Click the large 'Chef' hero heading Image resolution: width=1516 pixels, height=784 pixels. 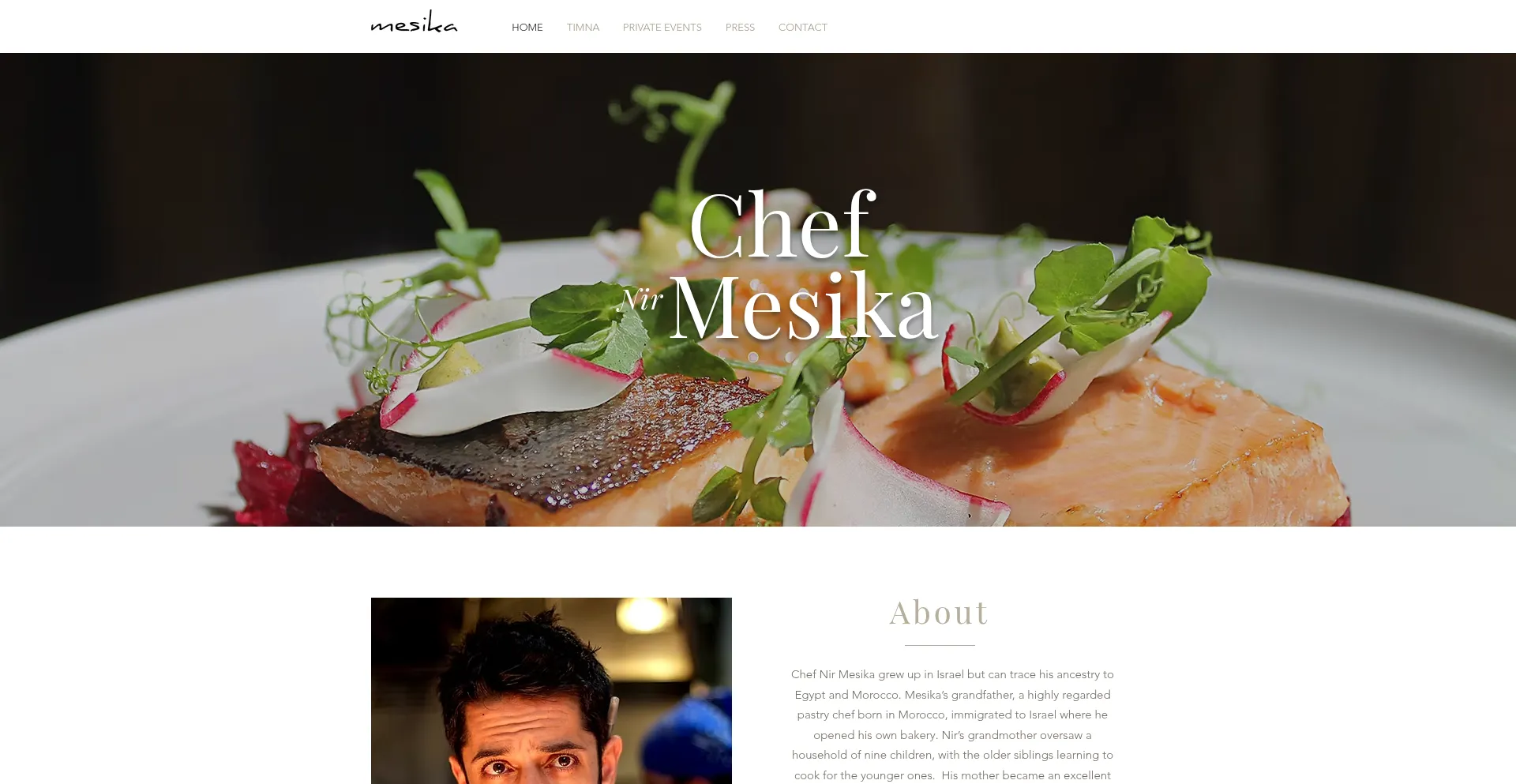pos(782,224)
